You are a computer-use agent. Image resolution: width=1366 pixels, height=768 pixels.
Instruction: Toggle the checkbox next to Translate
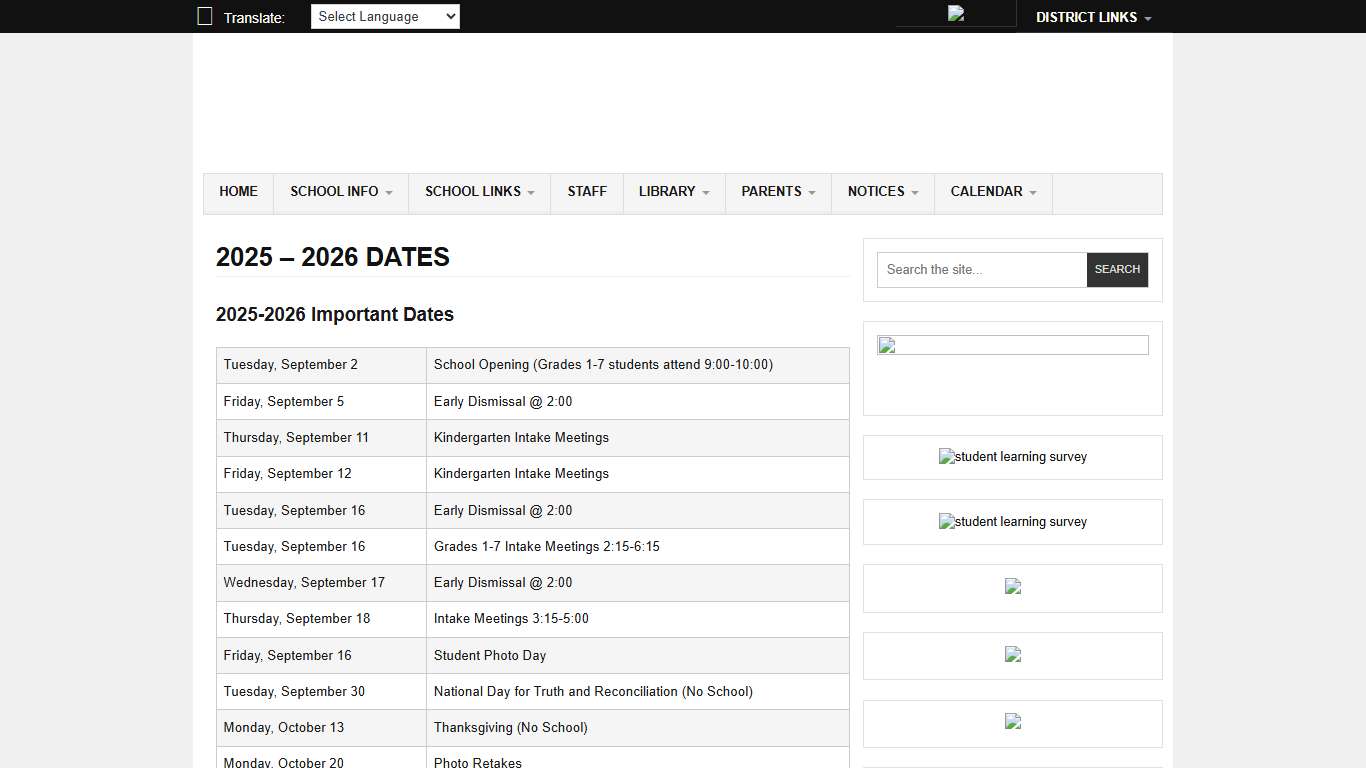tap(204, 15)
